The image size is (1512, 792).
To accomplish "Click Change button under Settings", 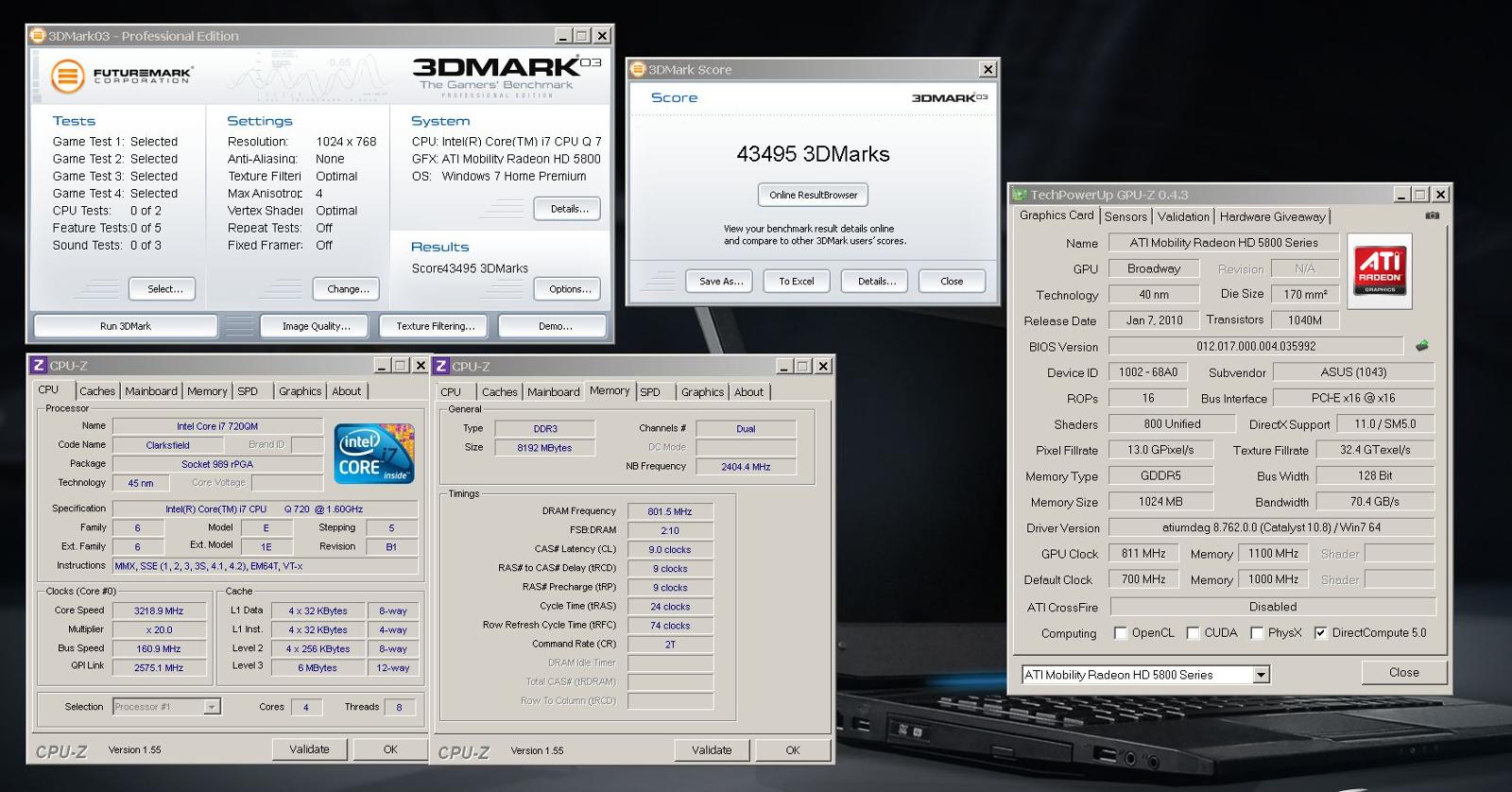I will [348, 289].
